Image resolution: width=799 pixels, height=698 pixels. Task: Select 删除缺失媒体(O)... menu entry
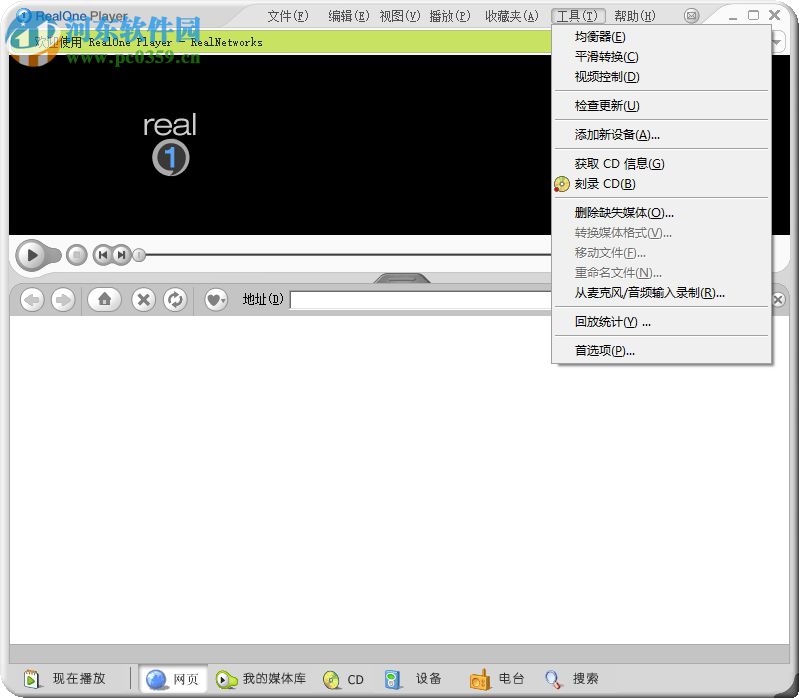661,212
